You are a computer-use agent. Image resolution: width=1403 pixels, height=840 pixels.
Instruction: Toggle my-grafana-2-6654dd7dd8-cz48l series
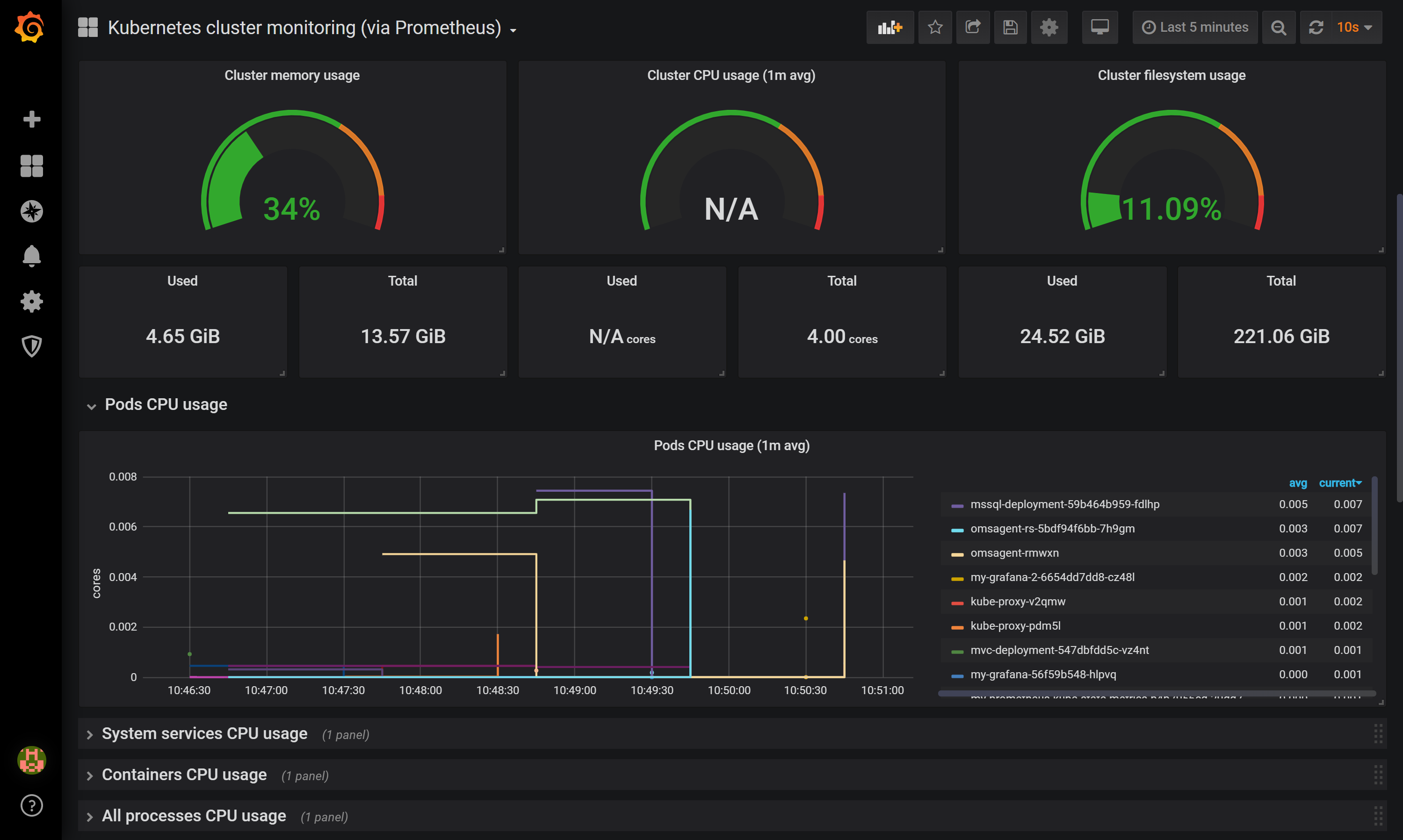tap(1052, 577)
